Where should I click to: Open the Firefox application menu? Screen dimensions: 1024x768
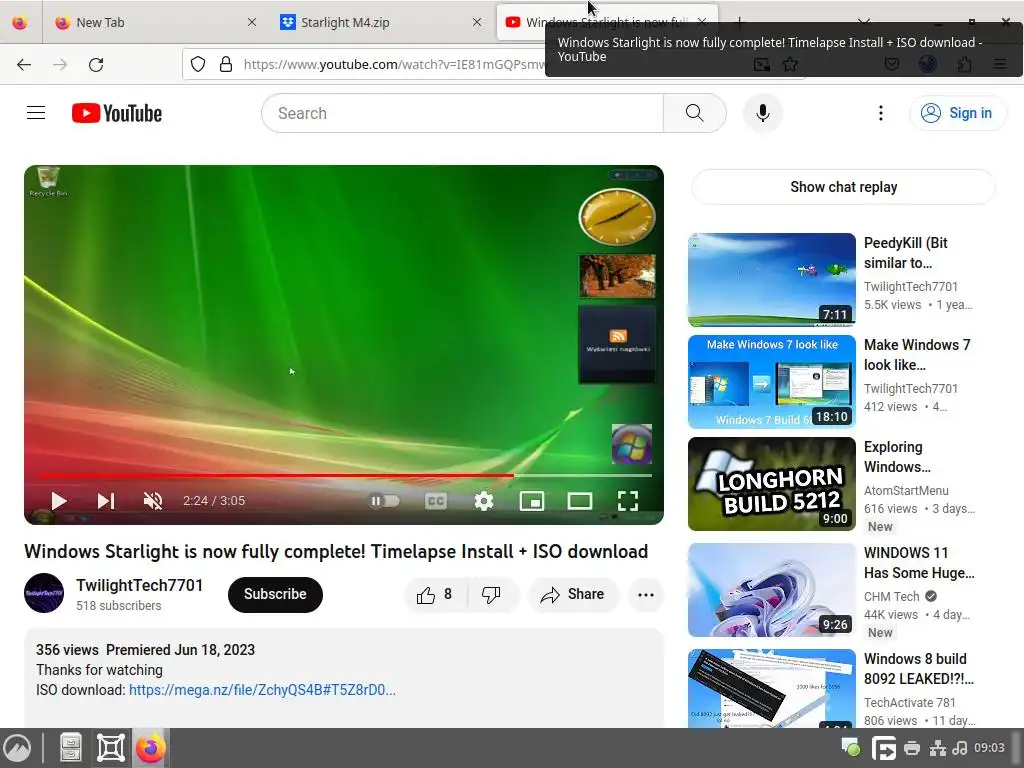1000,64
